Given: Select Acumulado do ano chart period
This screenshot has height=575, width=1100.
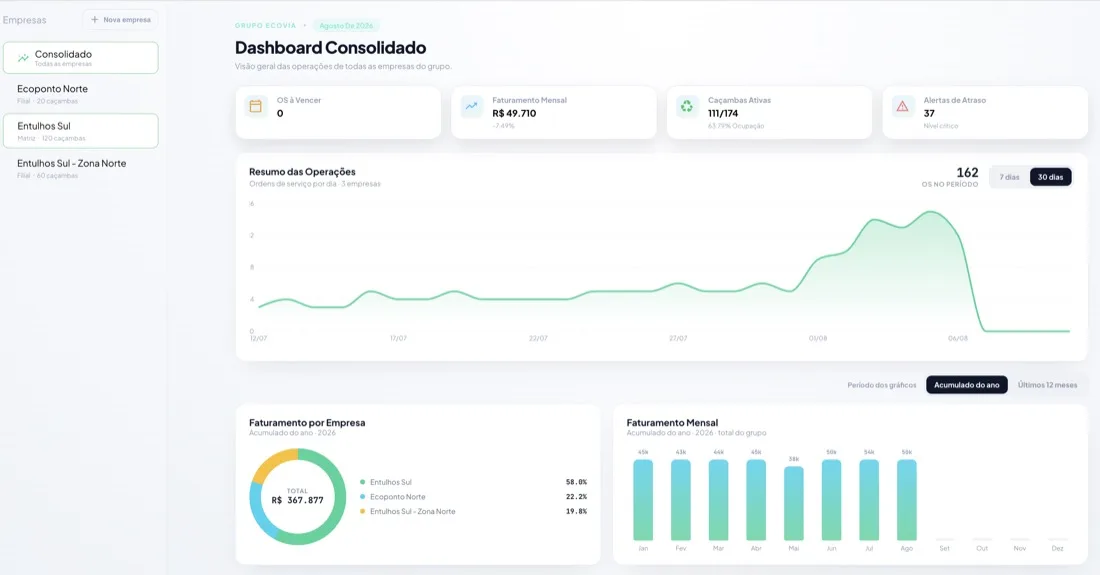Looking at the screenshot, I should point(967,385).
